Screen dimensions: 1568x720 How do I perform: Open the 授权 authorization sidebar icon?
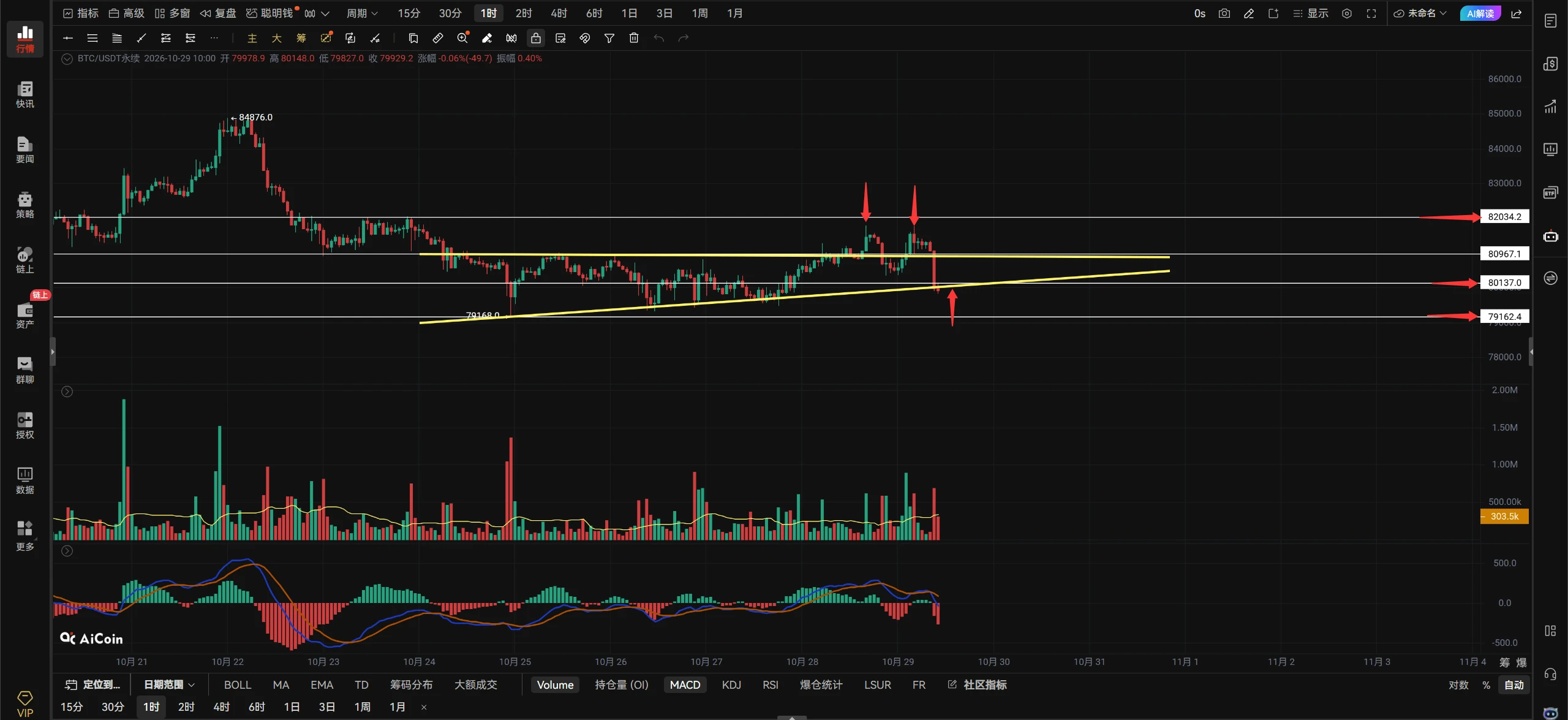click(24, 425)
